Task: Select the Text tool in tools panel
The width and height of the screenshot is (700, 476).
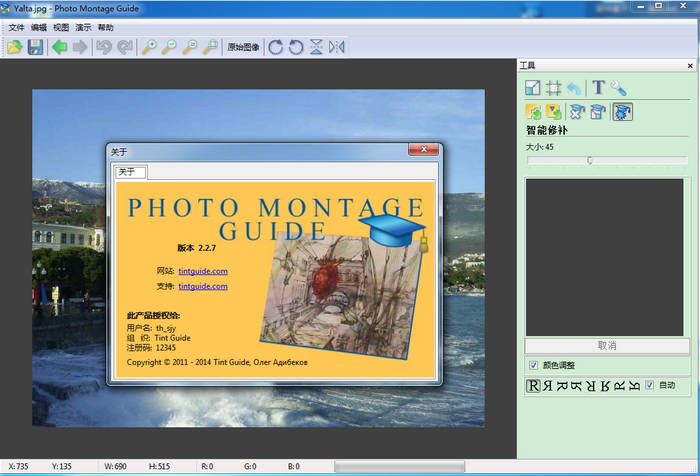Action: 598,88
